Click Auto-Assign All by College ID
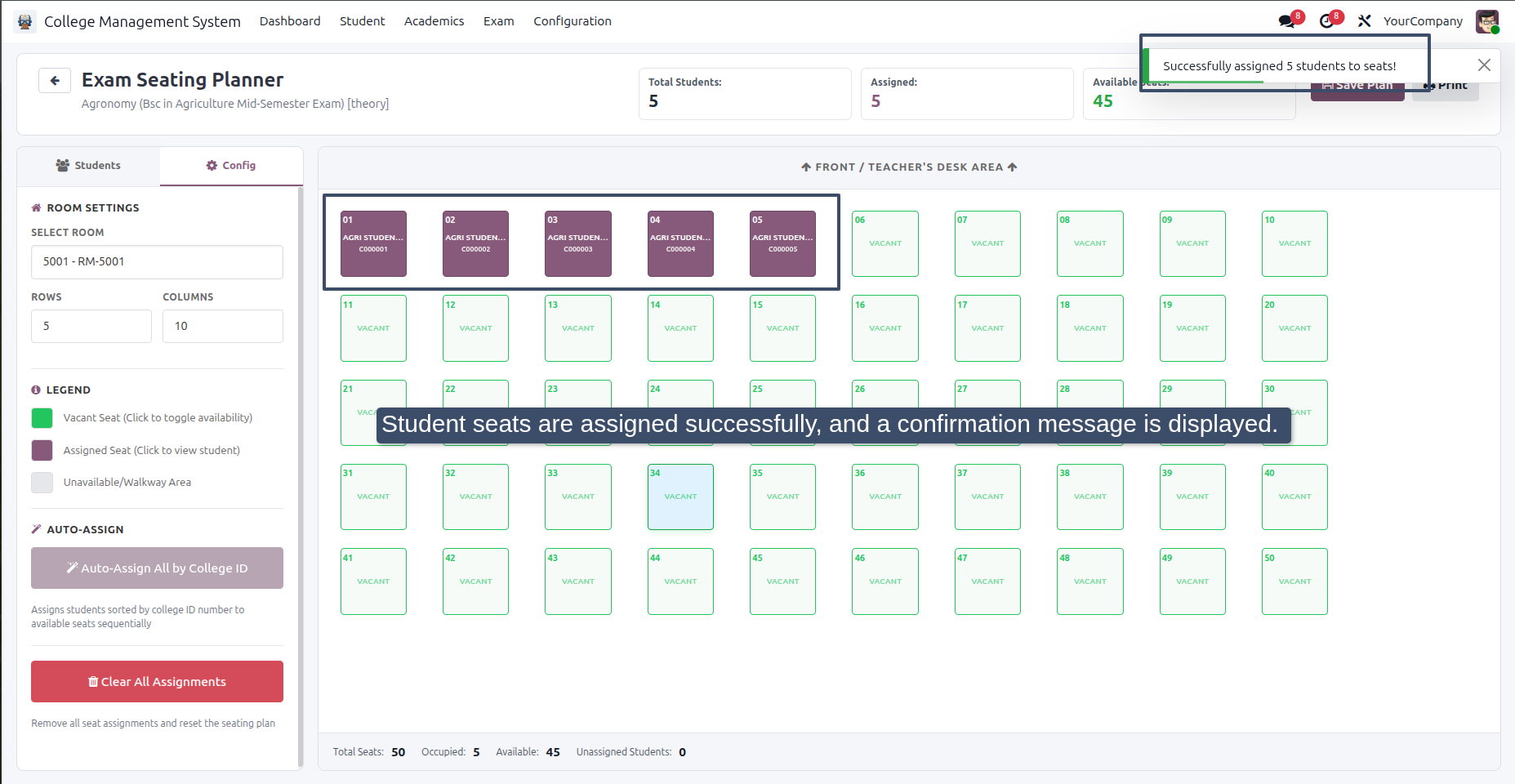Image resolution: width=1515 pixels, height=784 pixels. (157, 568)
